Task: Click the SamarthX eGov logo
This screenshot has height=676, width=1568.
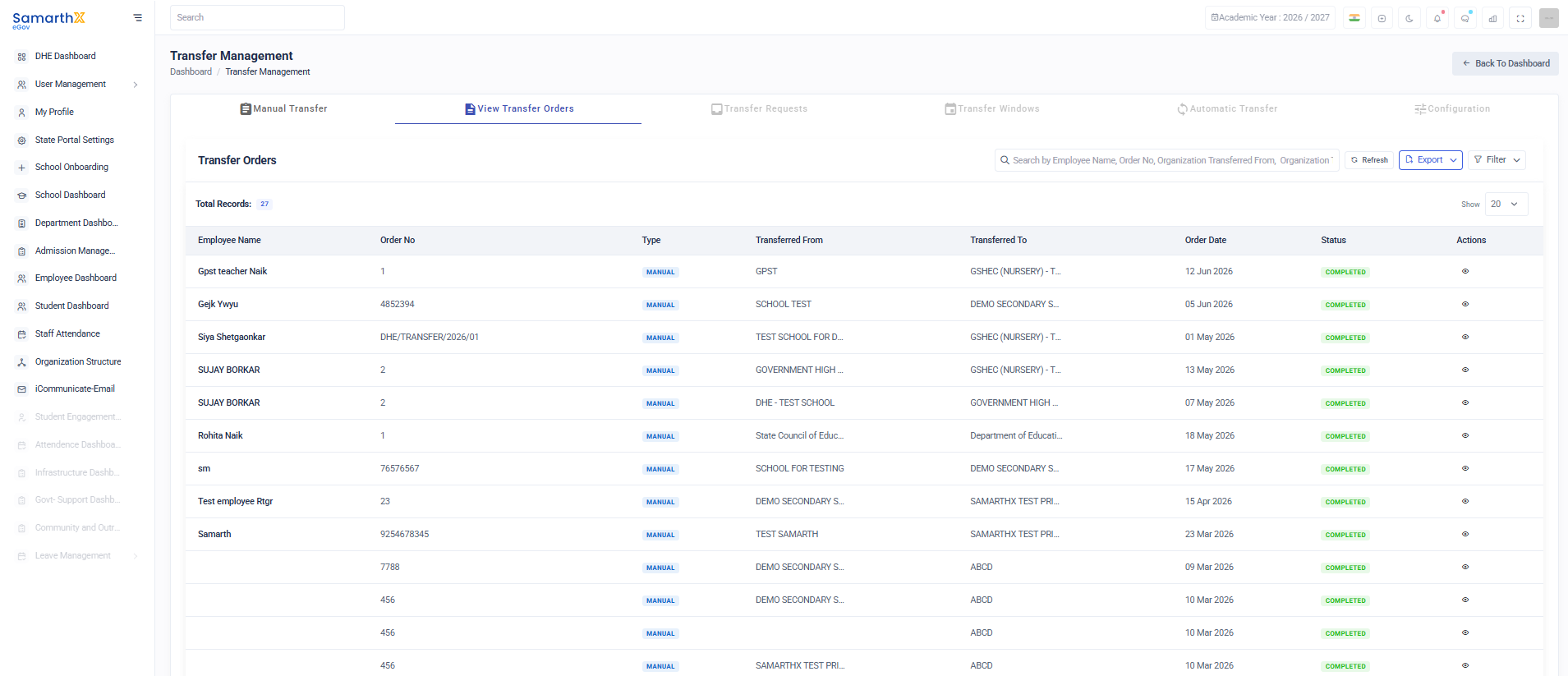Action: coord(48,20)
